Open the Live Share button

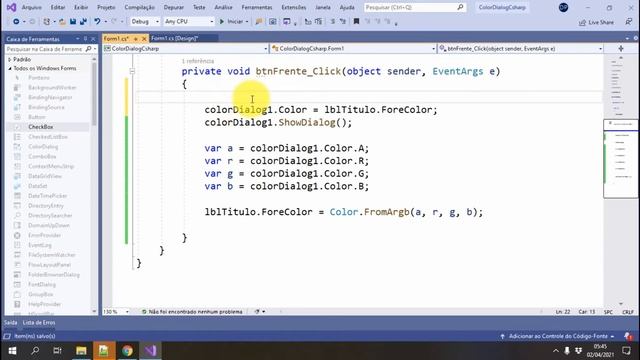[x=596, y=22]
